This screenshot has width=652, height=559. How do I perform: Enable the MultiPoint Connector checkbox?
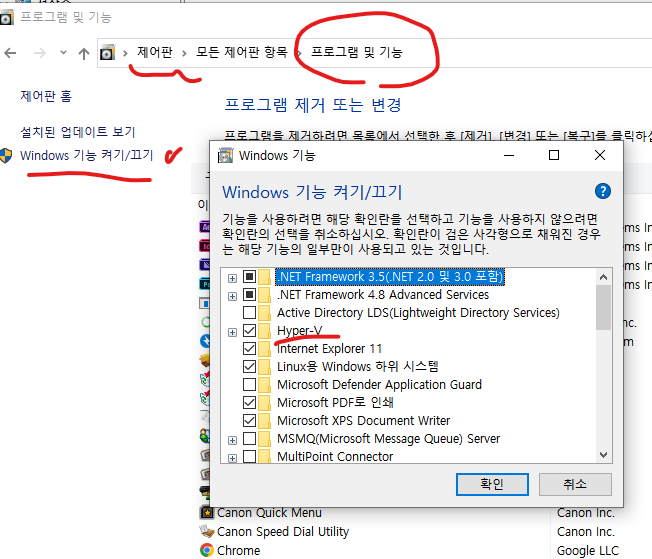(249, 456)
